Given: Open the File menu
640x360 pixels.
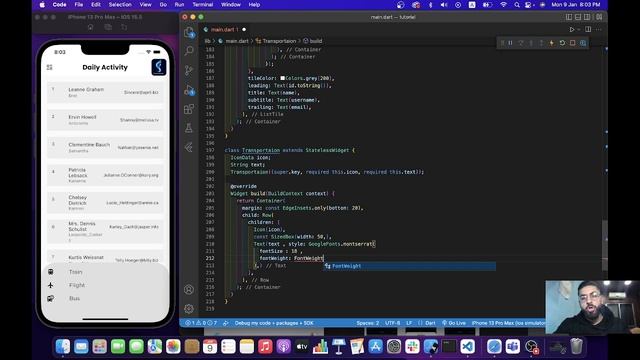Looking at the screenshot, I should tap(79, 4).
